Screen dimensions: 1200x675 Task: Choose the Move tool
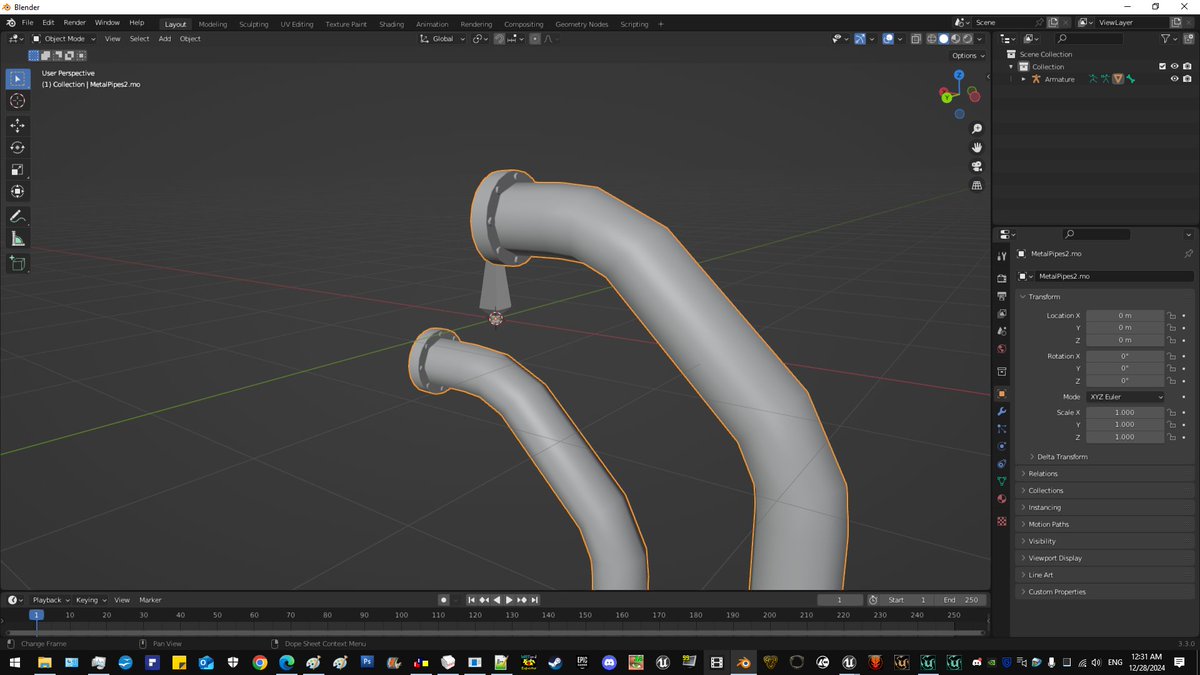(17, 125)
